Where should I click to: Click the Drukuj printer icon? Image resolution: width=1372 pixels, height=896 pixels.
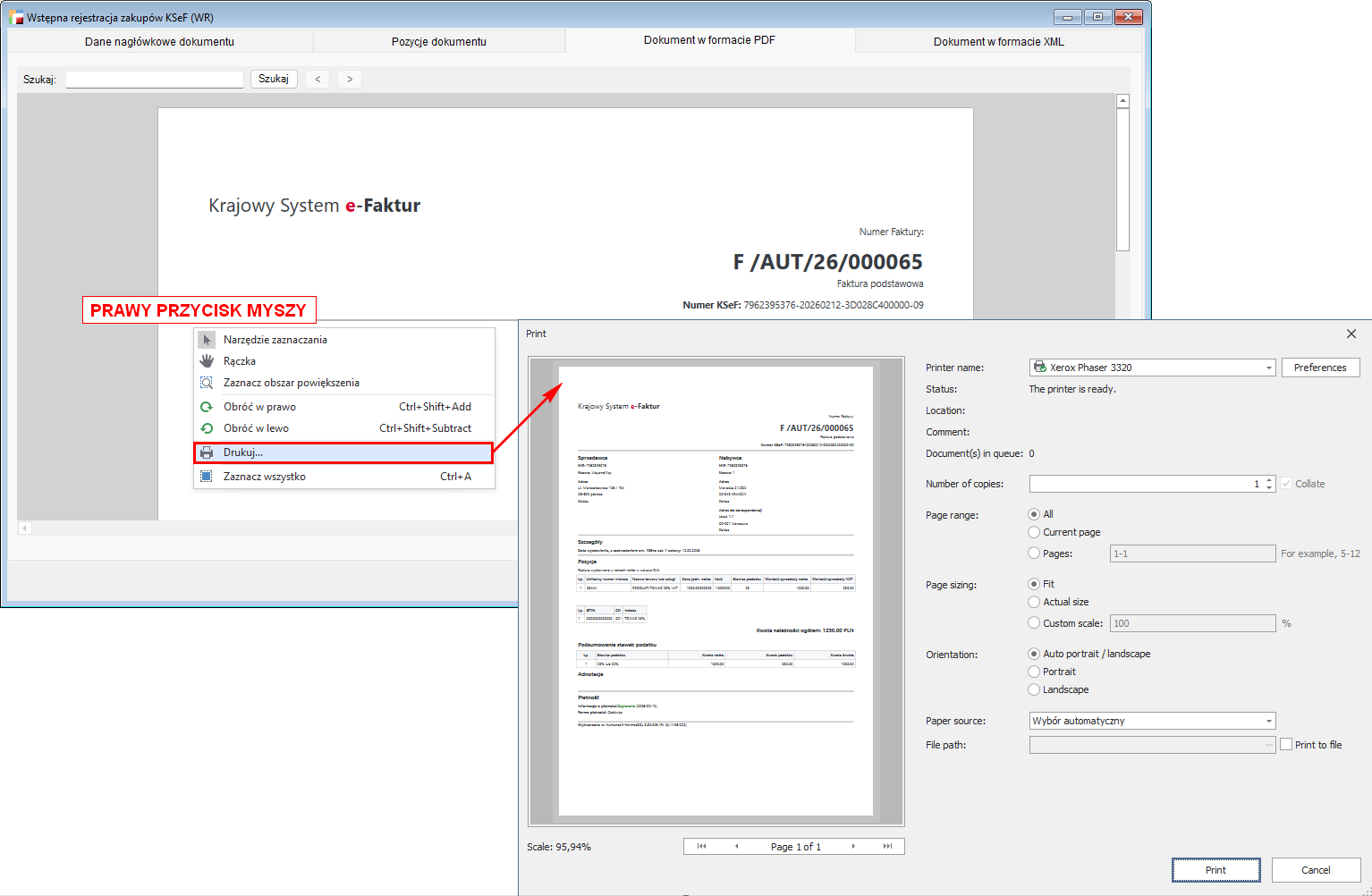pyautogui.click(x=207, y=452)
